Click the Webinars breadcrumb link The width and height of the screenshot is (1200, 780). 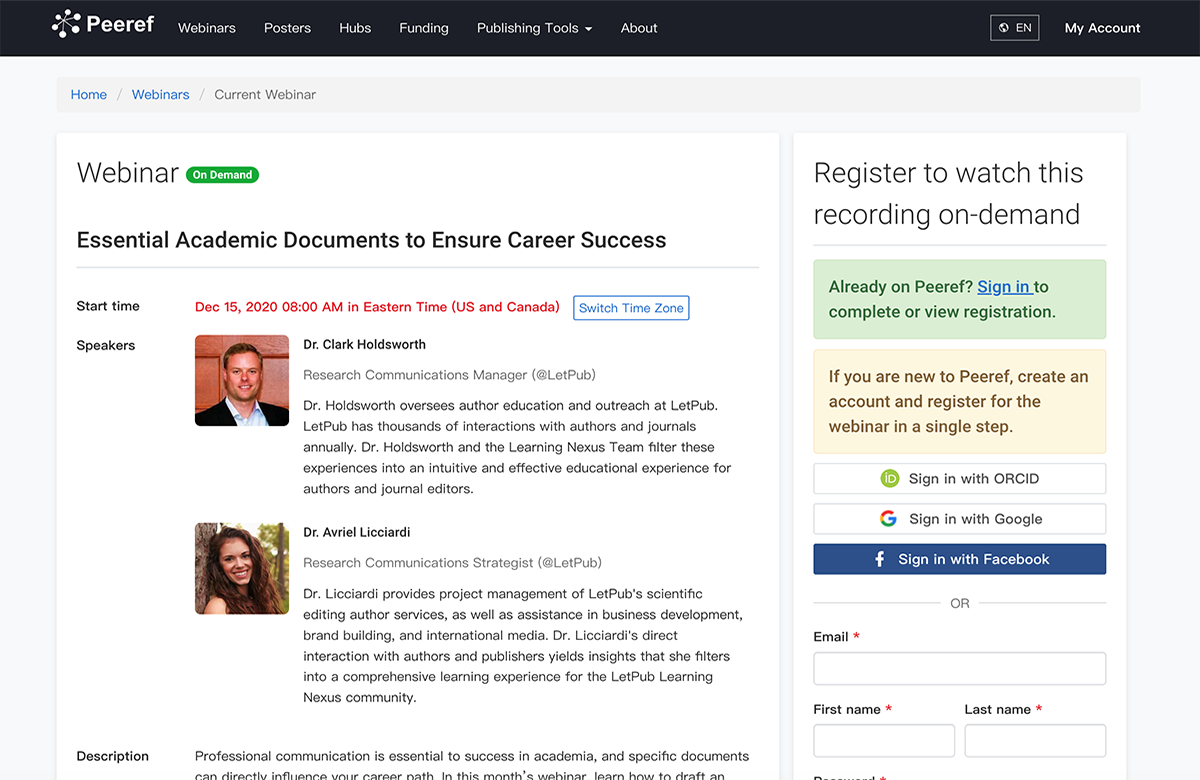[x=161, y=95]
